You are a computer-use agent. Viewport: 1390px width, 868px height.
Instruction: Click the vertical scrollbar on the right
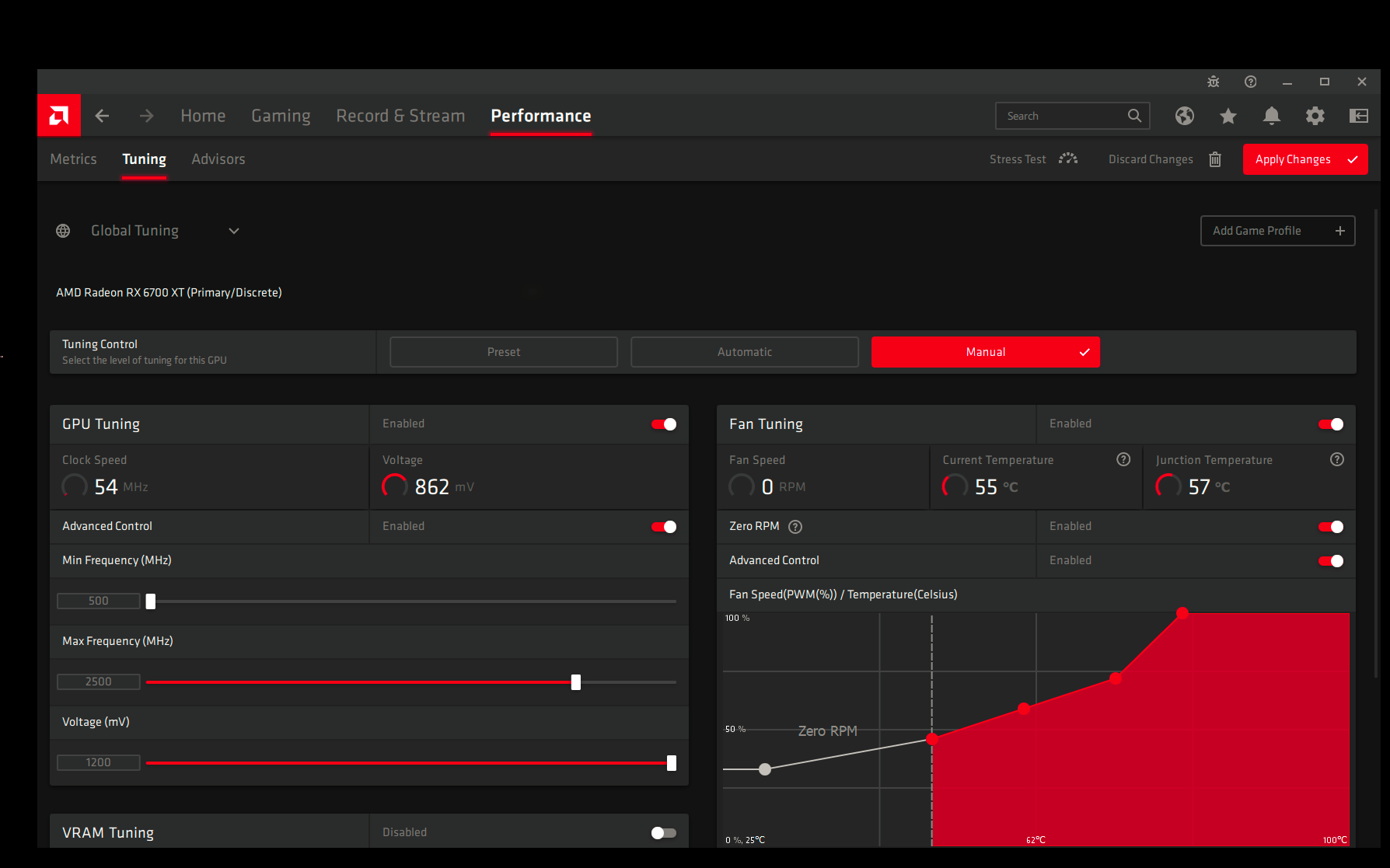pos(1377,443)
